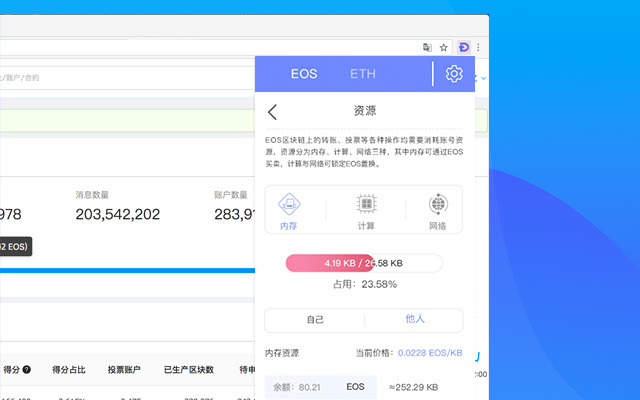Image resolution: width=640 pixels, height=400 pixels.
Task: Click the 4.19 KB memory usage bar
Action: [x=364, y=263]
